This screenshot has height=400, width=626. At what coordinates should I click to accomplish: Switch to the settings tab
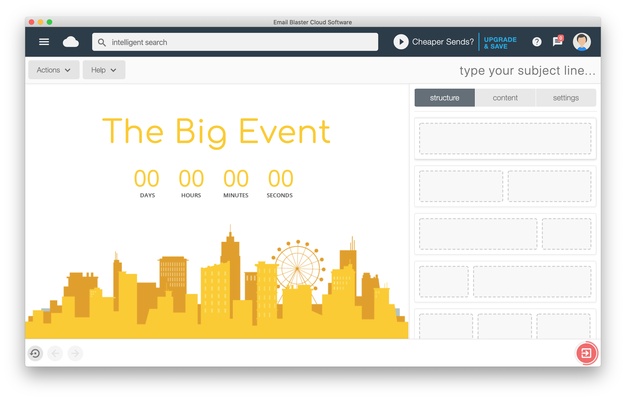tap(566, 98)
